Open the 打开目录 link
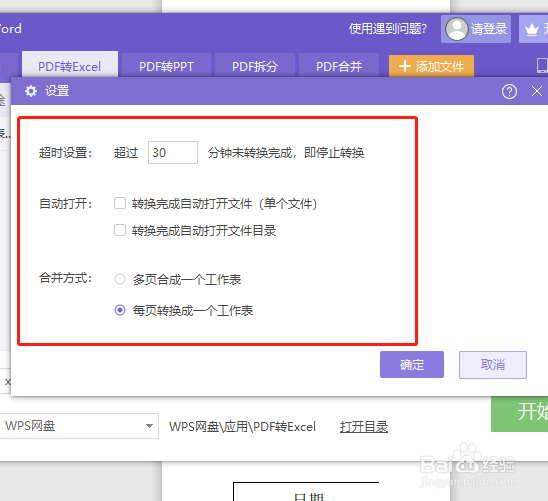This screenshot has height=501, width=548. coord(364,427)
